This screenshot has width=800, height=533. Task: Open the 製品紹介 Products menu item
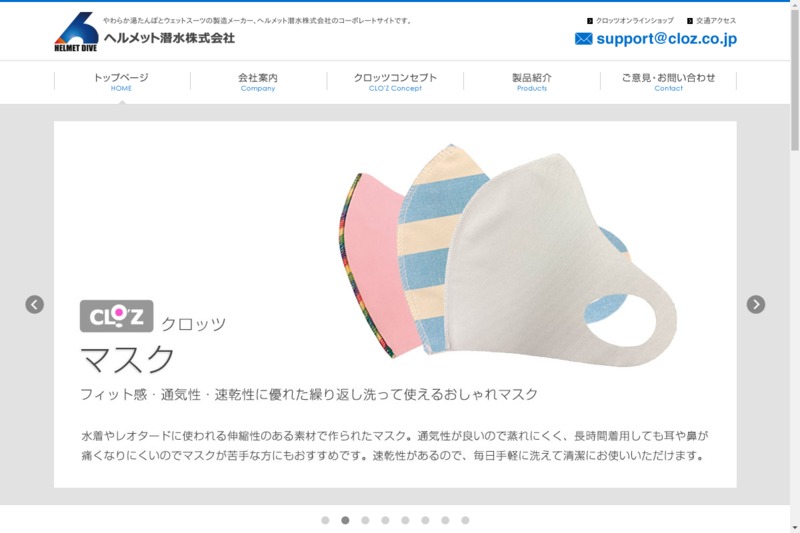[532, 82]
